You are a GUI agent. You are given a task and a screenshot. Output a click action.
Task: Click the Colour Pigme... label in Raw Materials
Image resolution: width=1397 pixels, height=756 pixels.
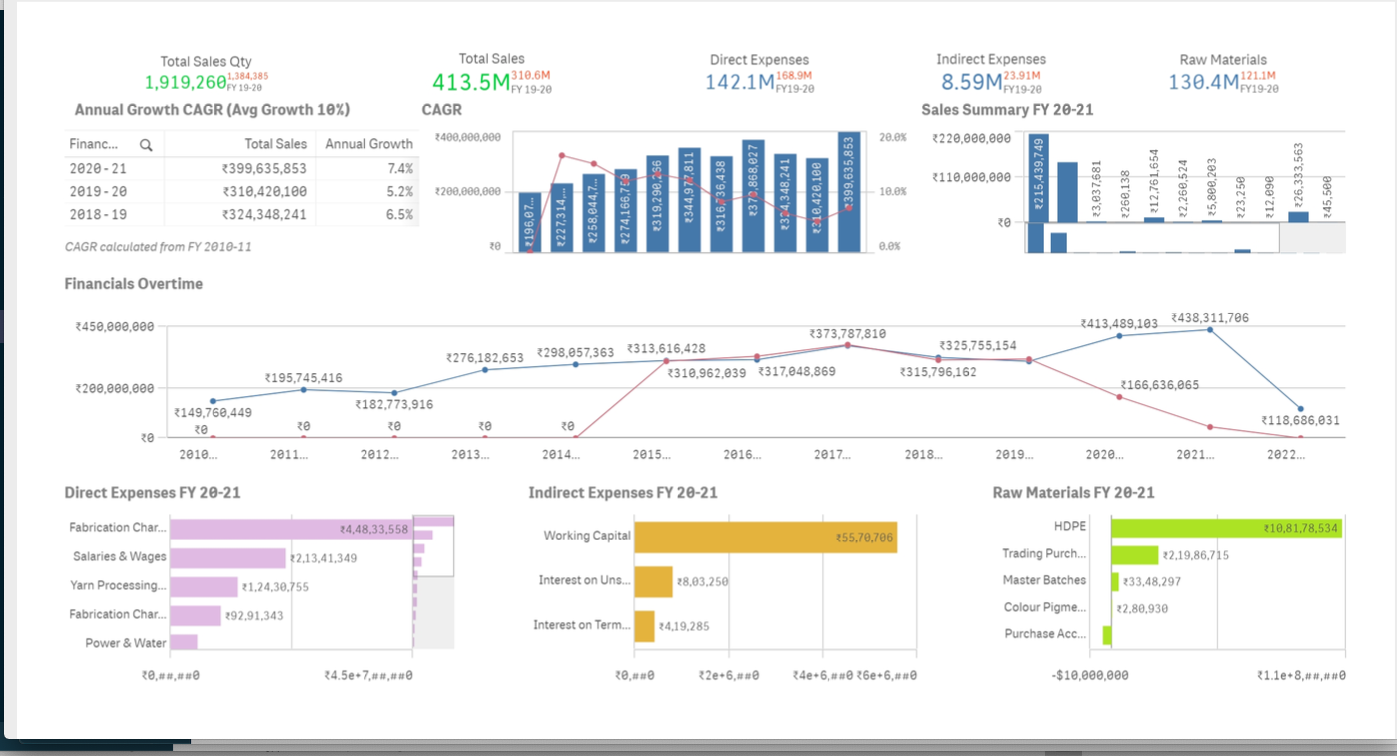click(x=1044, y=607)
